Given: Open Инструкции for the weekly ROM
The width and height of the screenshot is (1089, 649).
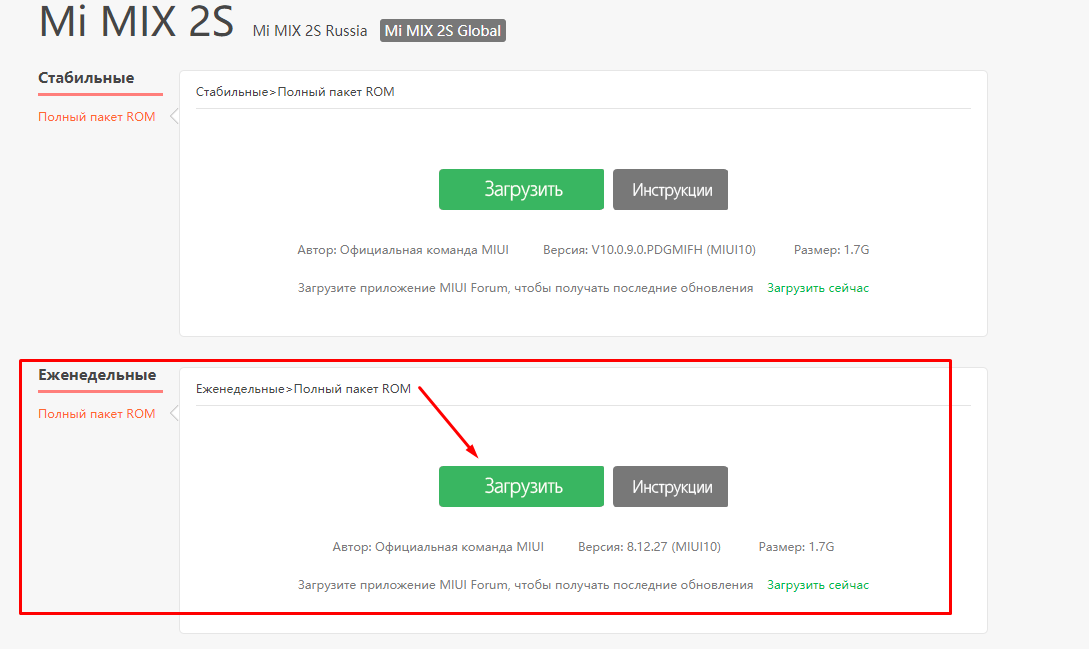Looking at the screenshot, I should click(x=670, y=487).
